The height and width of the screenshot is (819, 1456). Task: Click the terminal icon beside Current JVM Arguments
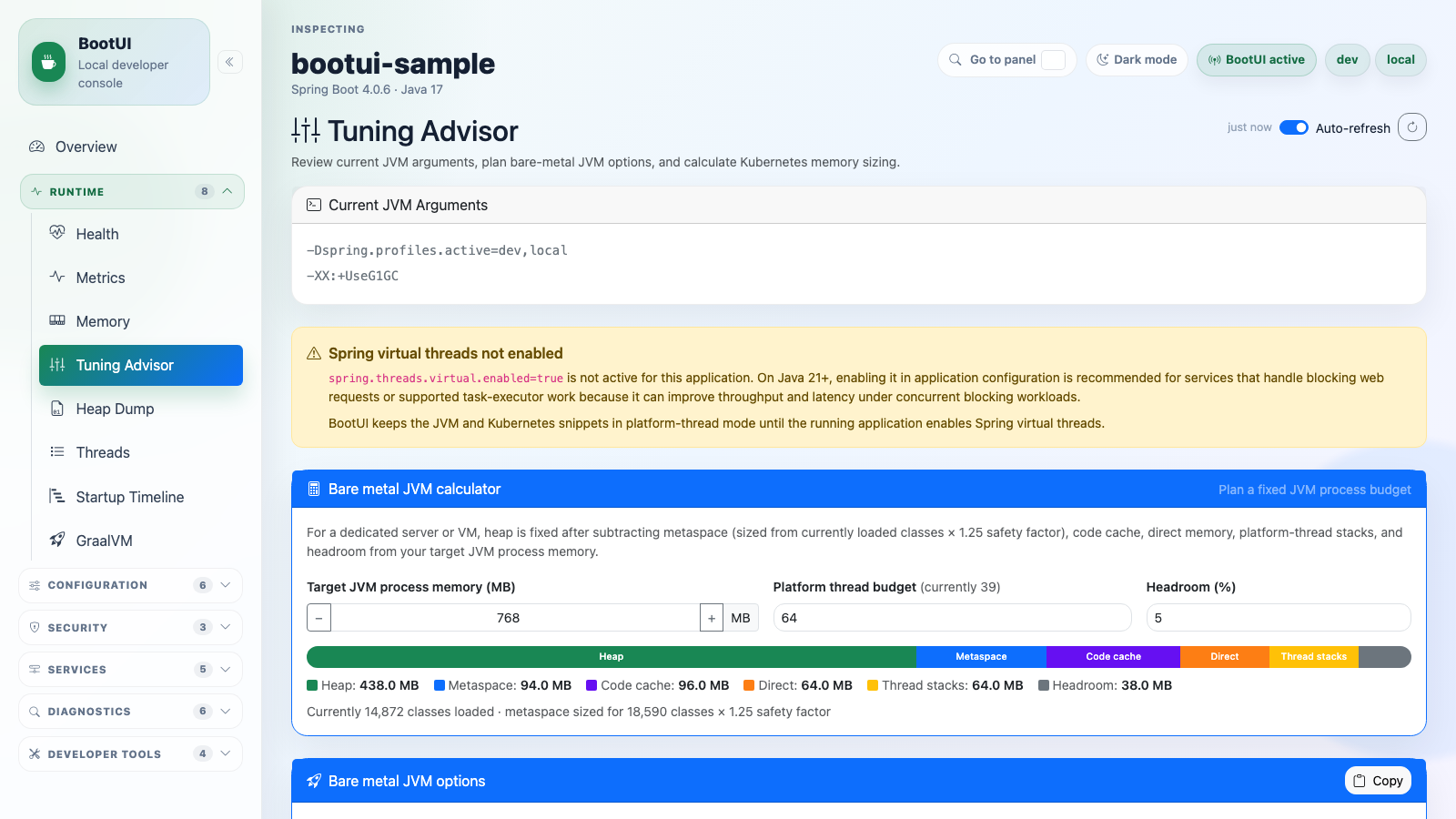(314, 205)
